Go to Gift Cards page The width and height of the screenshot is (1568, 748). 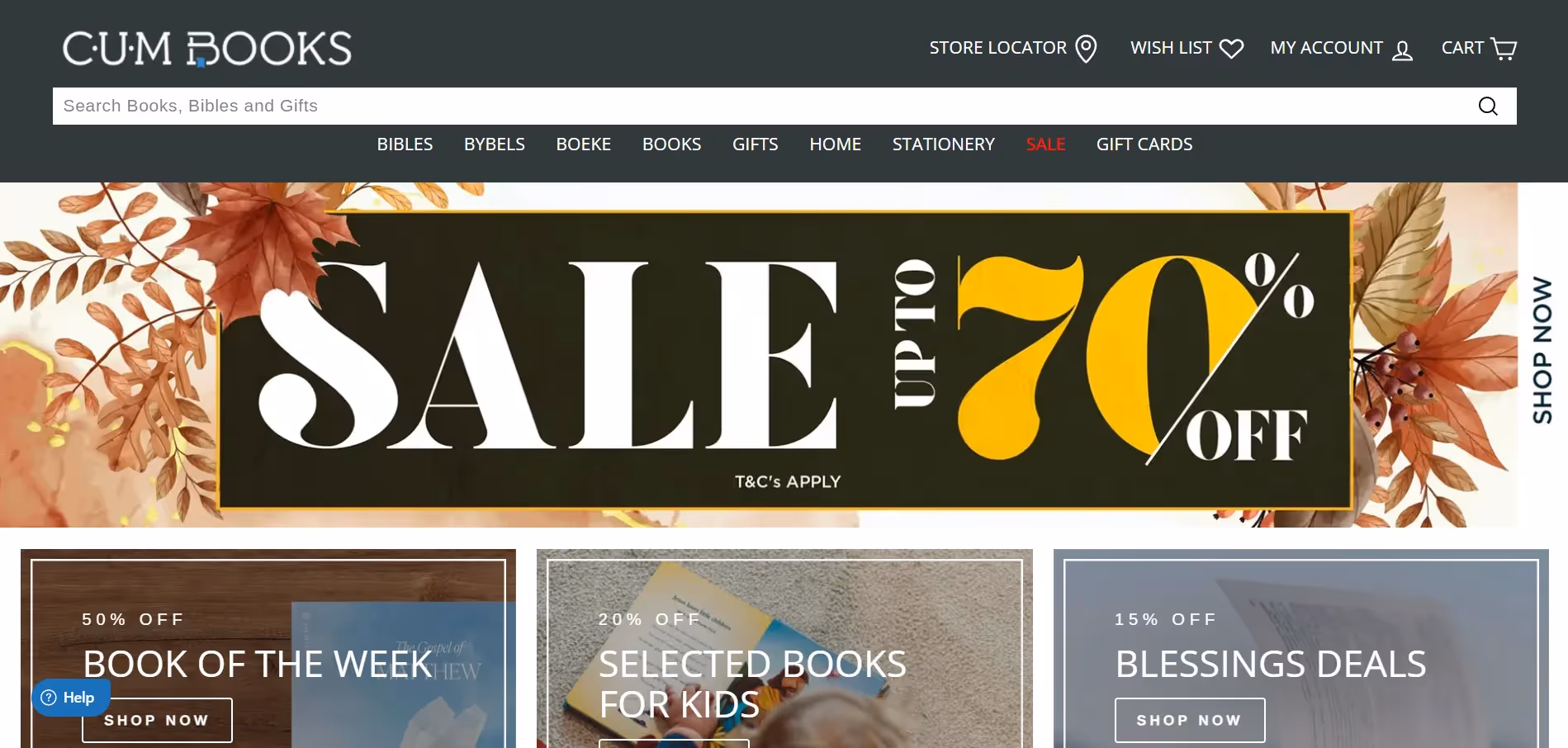click(x=1144, y=144)
